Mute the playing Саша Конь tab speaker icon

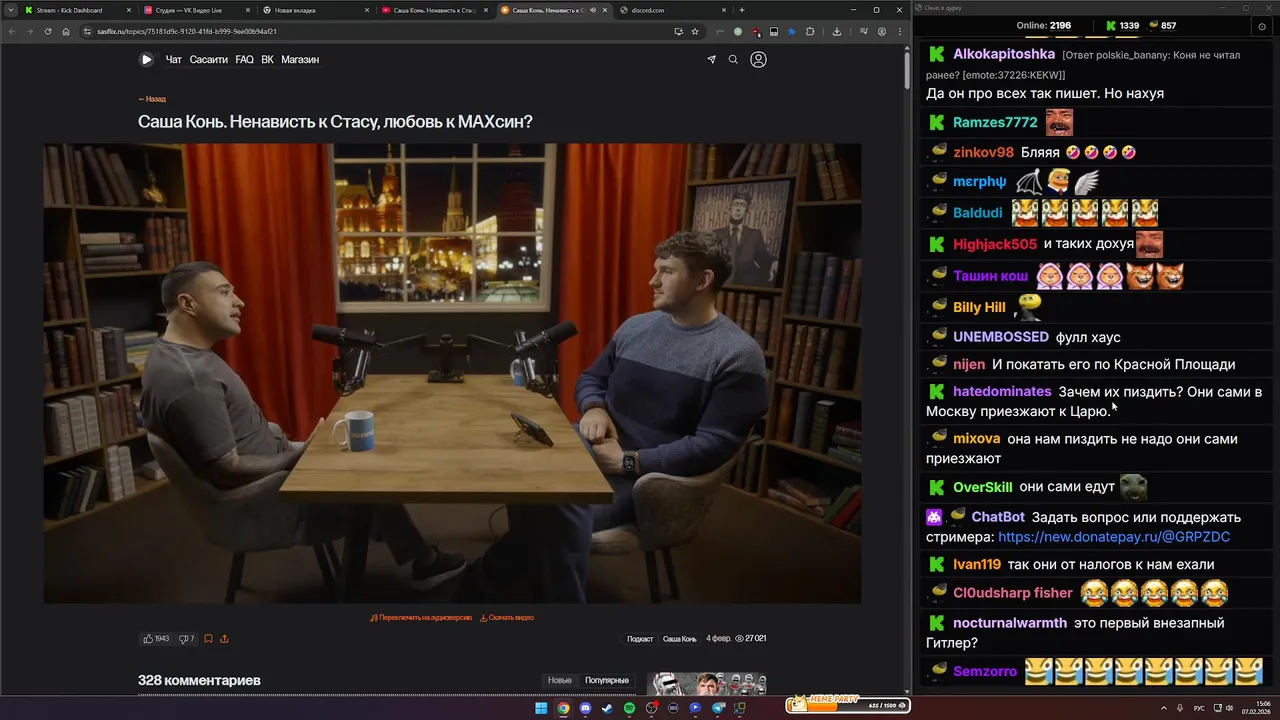(593, 10)
